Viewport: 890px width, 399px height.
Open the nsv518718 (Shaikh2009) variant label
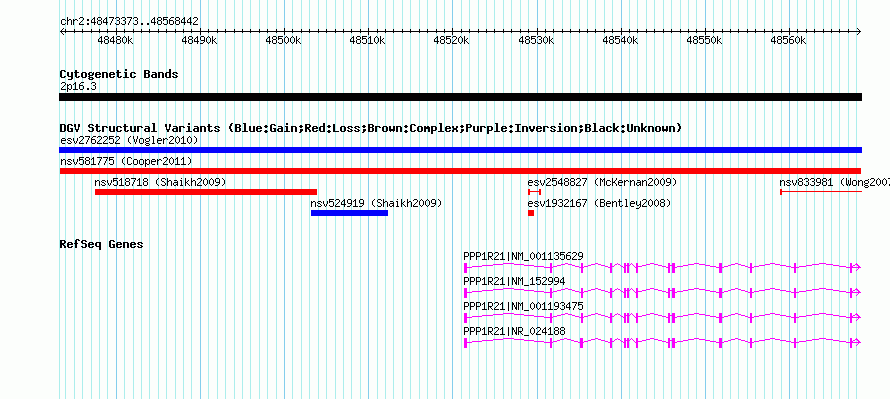(160, 183)
